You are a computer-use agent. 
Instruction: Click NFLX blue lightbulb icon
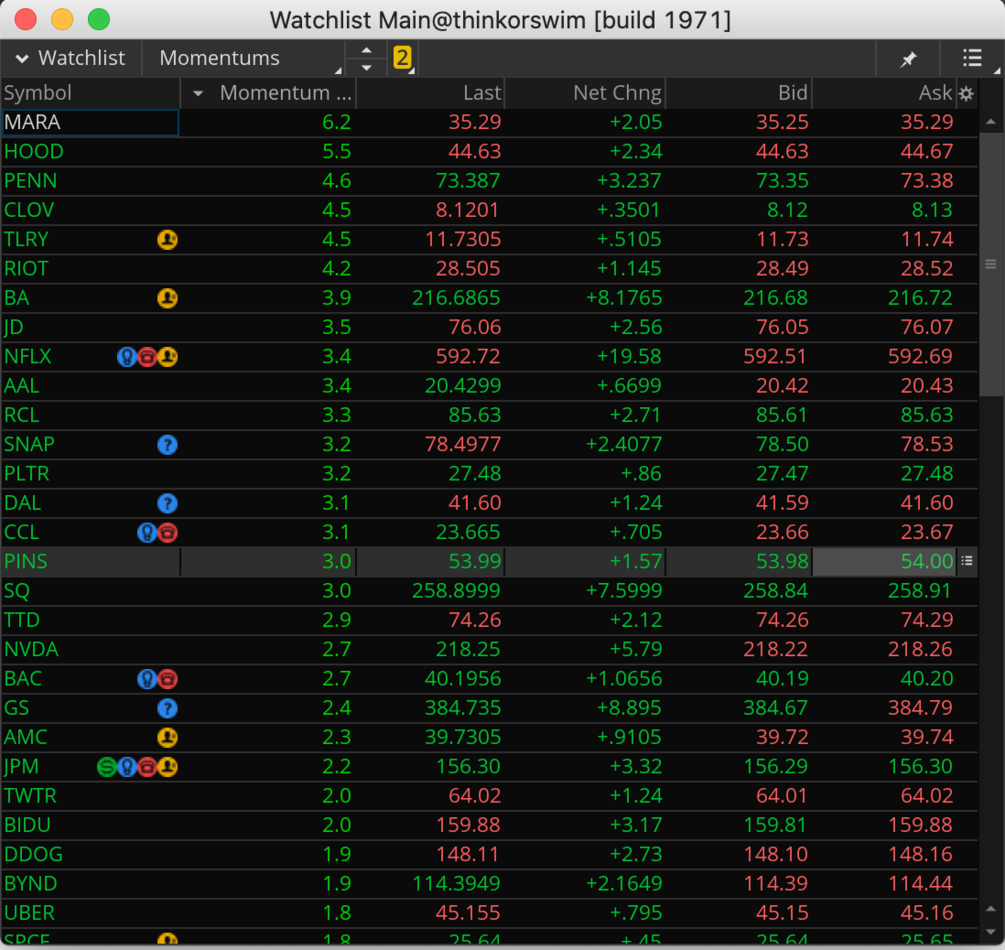pos(127,356)
